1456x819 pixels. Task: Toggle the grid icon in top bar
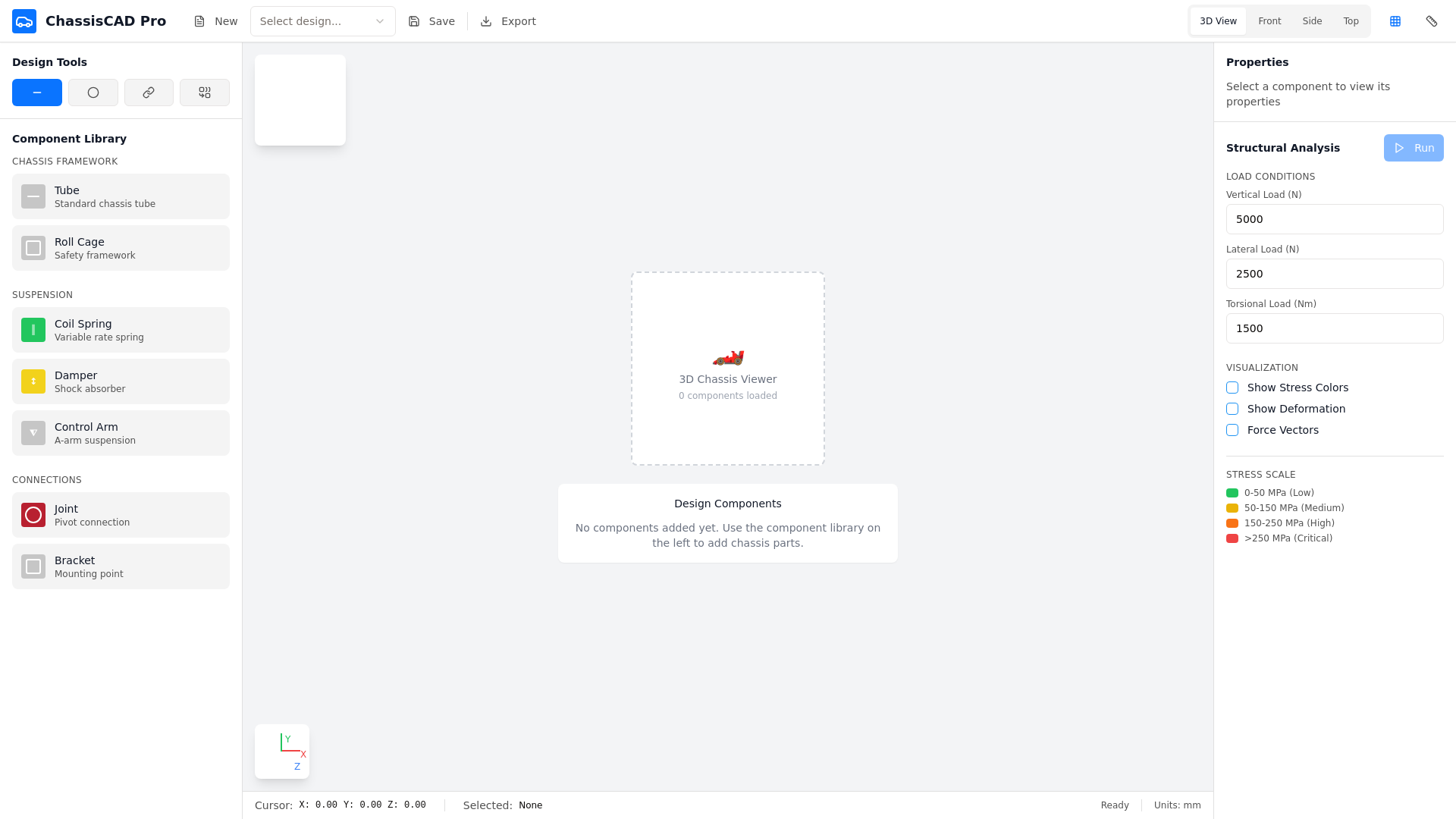(1395, 21)
